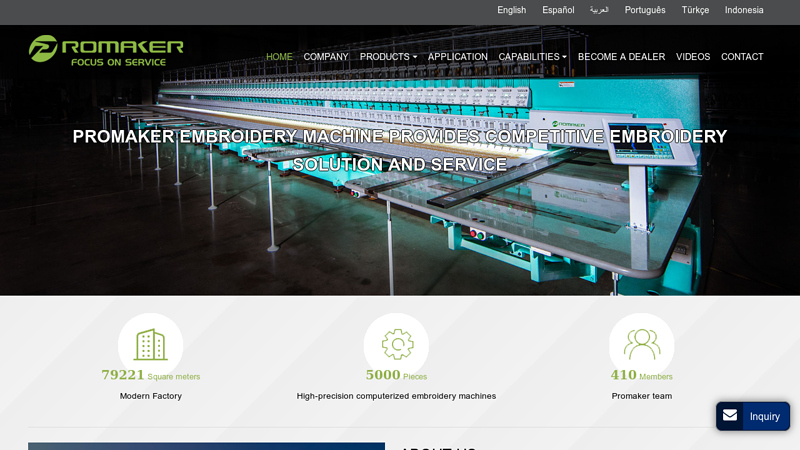Open the Inquiry button

point(753,416)
